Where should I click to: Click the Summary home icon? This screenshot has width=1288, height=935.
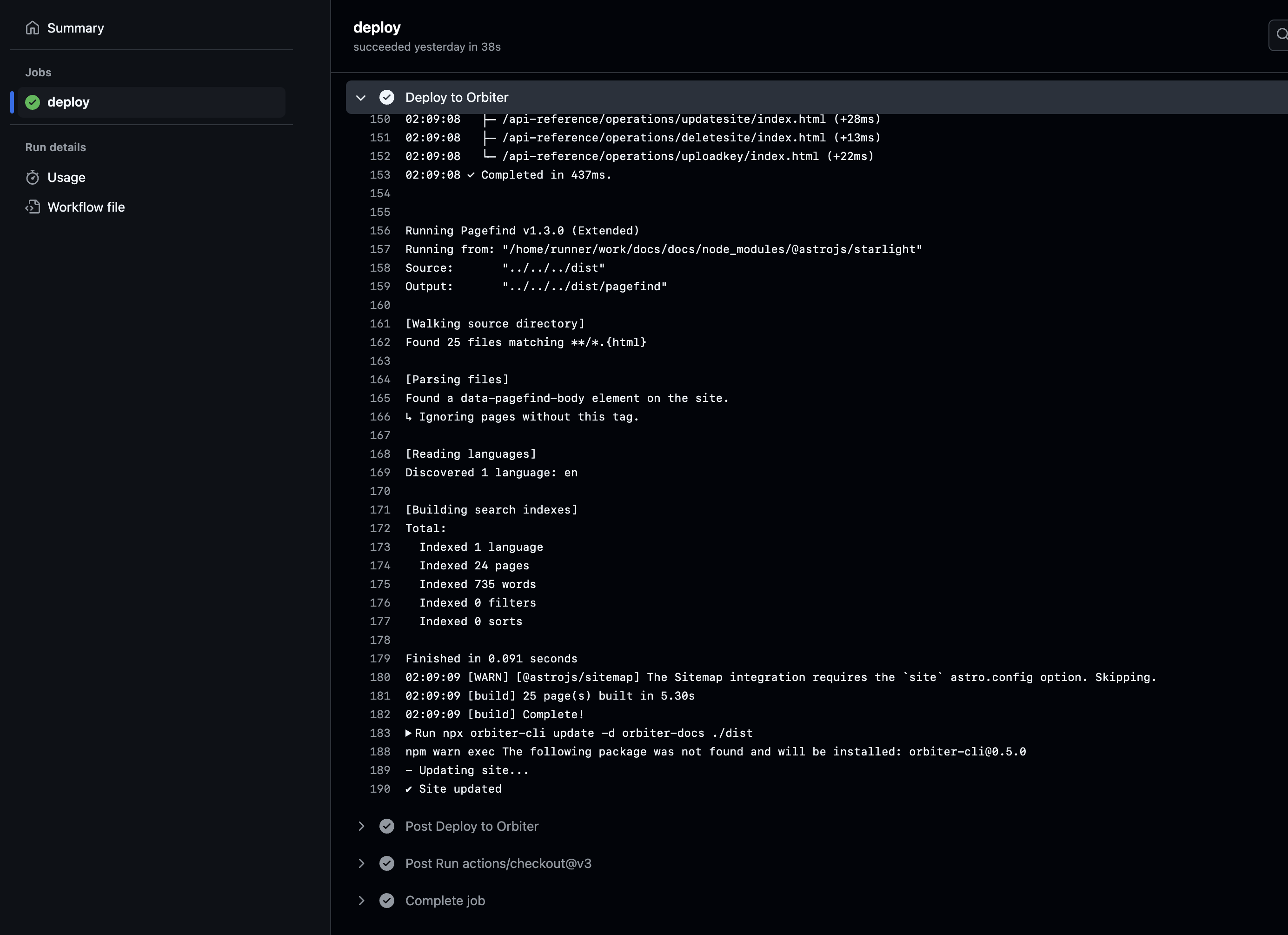pos(33,28)
